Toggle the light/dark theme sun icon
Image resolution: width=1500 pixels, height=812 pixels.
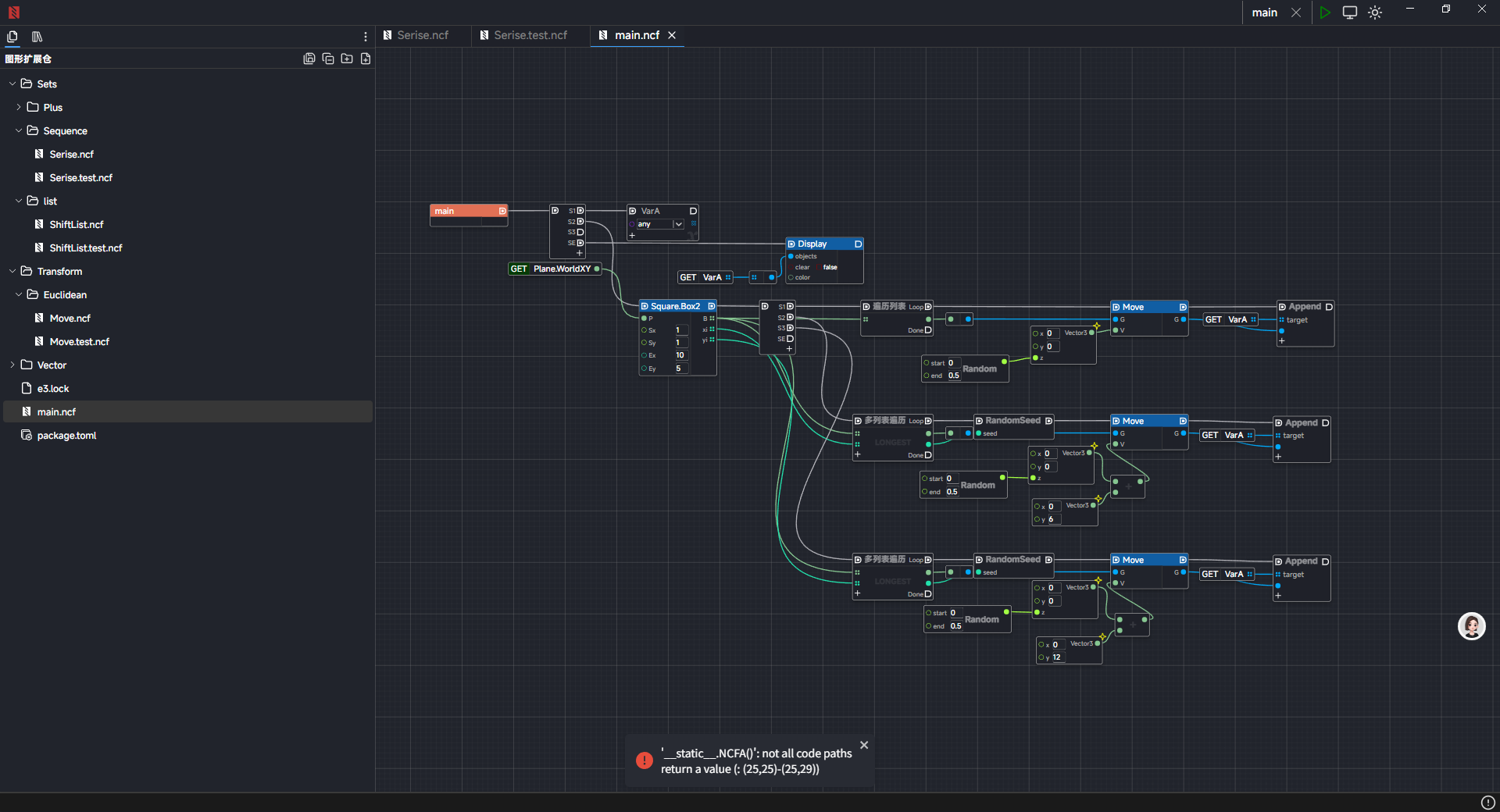pyautogui.click(x=1375, y=12)
